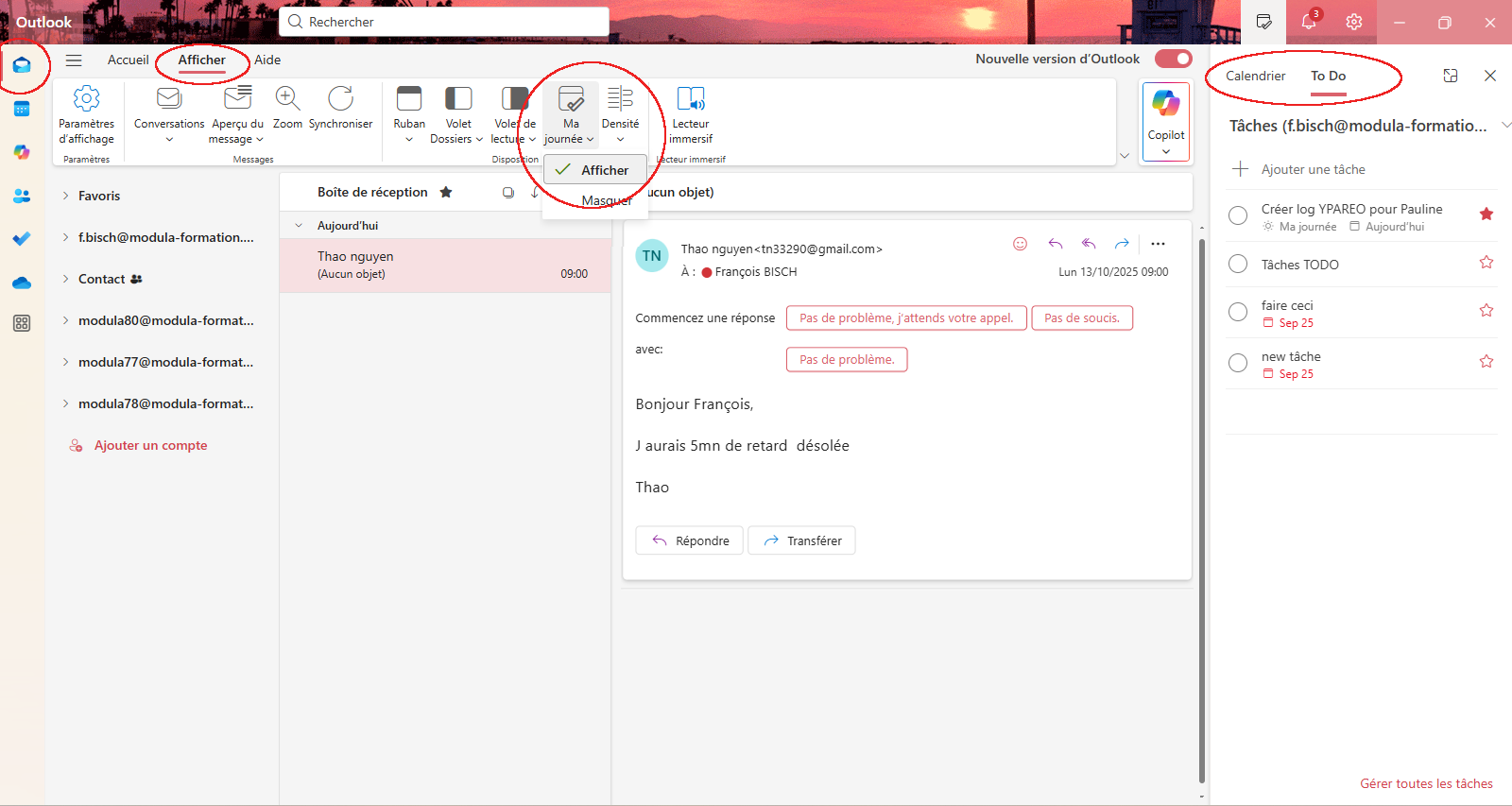The width and height of the screenshot is (1512, 806).
Task: Expand the Favoris folder group
Action: coord(65,196)
